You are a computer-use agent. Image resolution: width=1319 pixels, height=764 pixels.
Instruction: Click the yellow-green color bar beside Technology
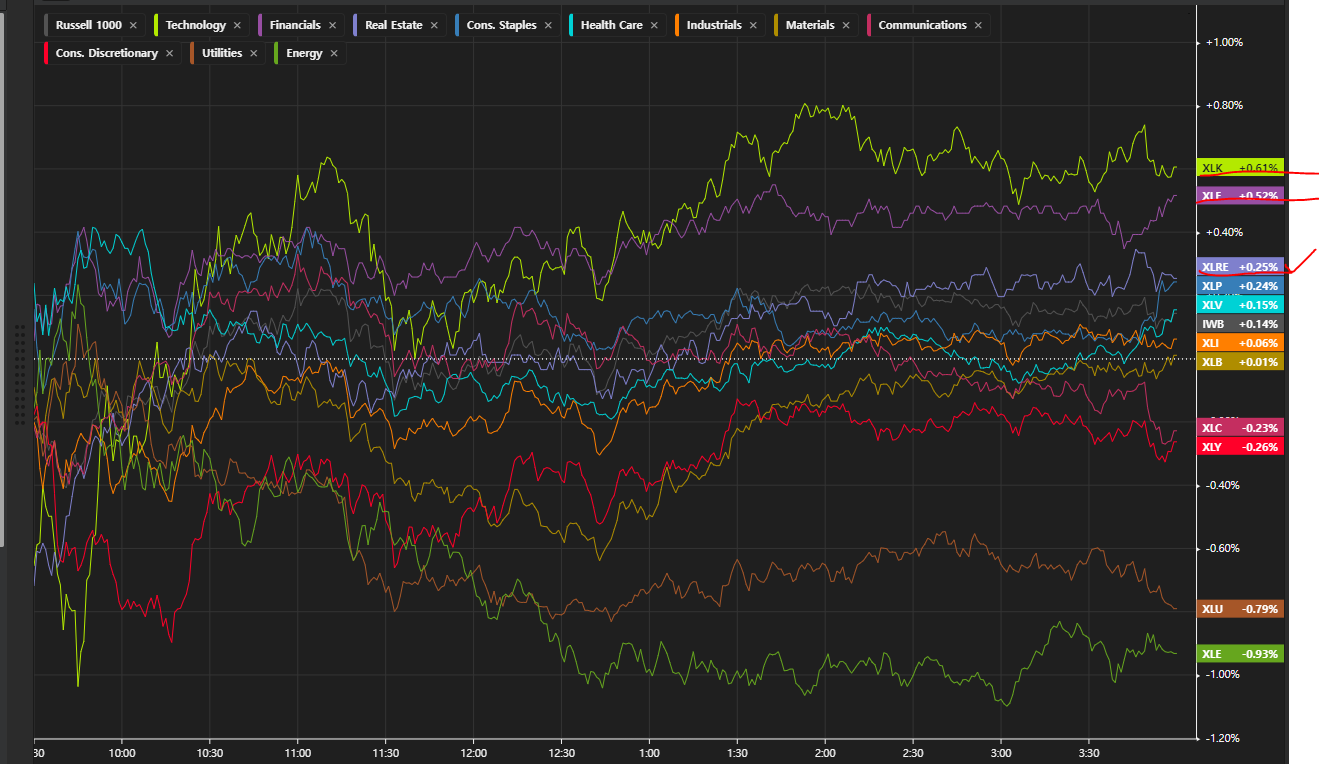coord(156,25)
